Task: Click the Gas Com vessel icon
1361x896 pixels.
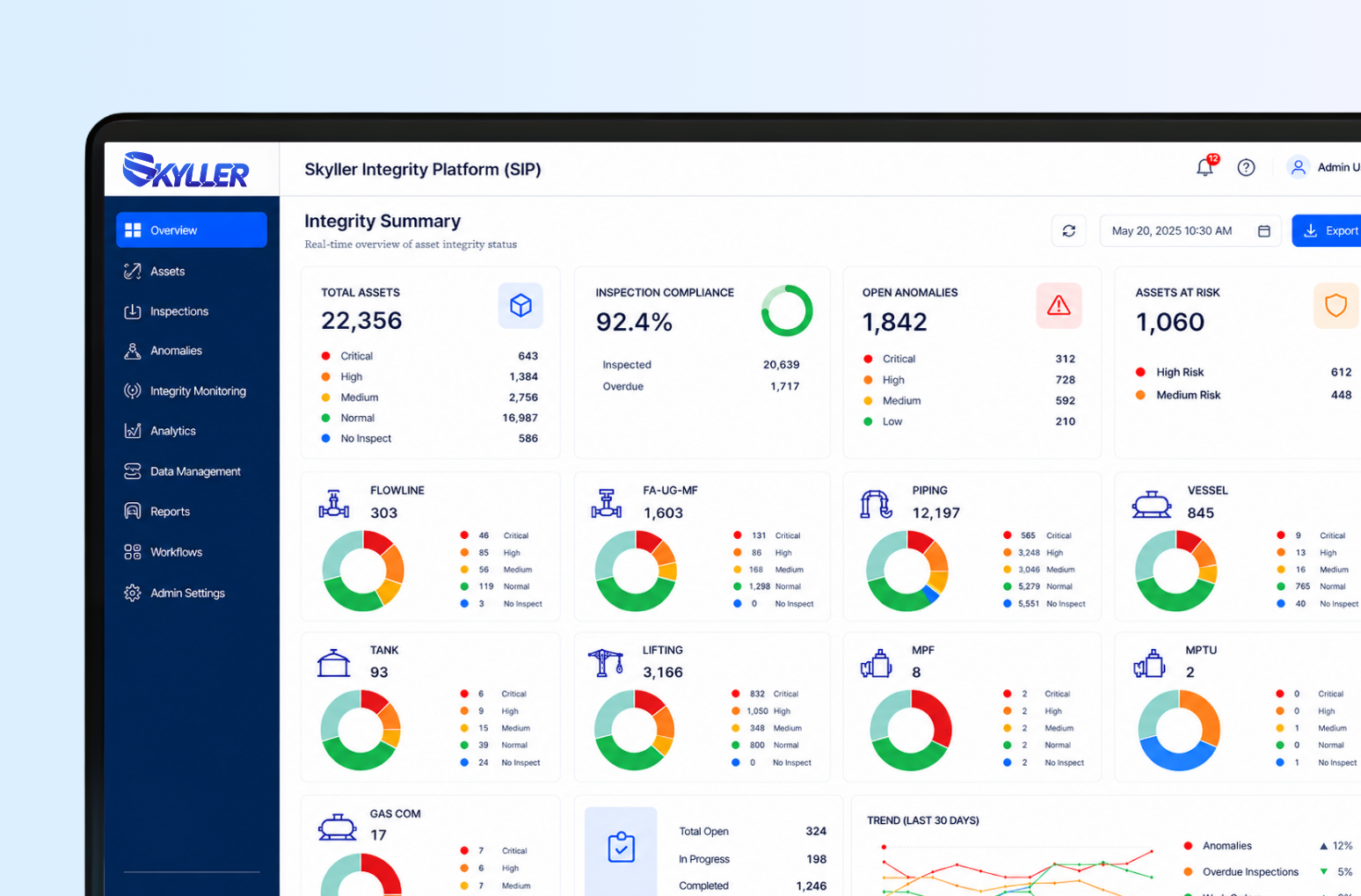Action: pyautogui.click(x=337, y=827)
